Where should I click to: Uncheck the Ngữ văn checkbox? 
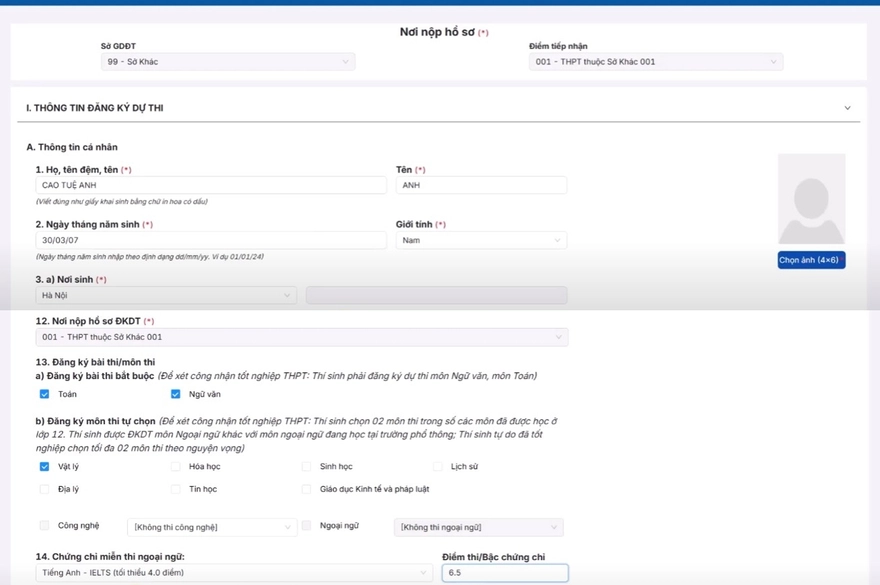[175, 394]
